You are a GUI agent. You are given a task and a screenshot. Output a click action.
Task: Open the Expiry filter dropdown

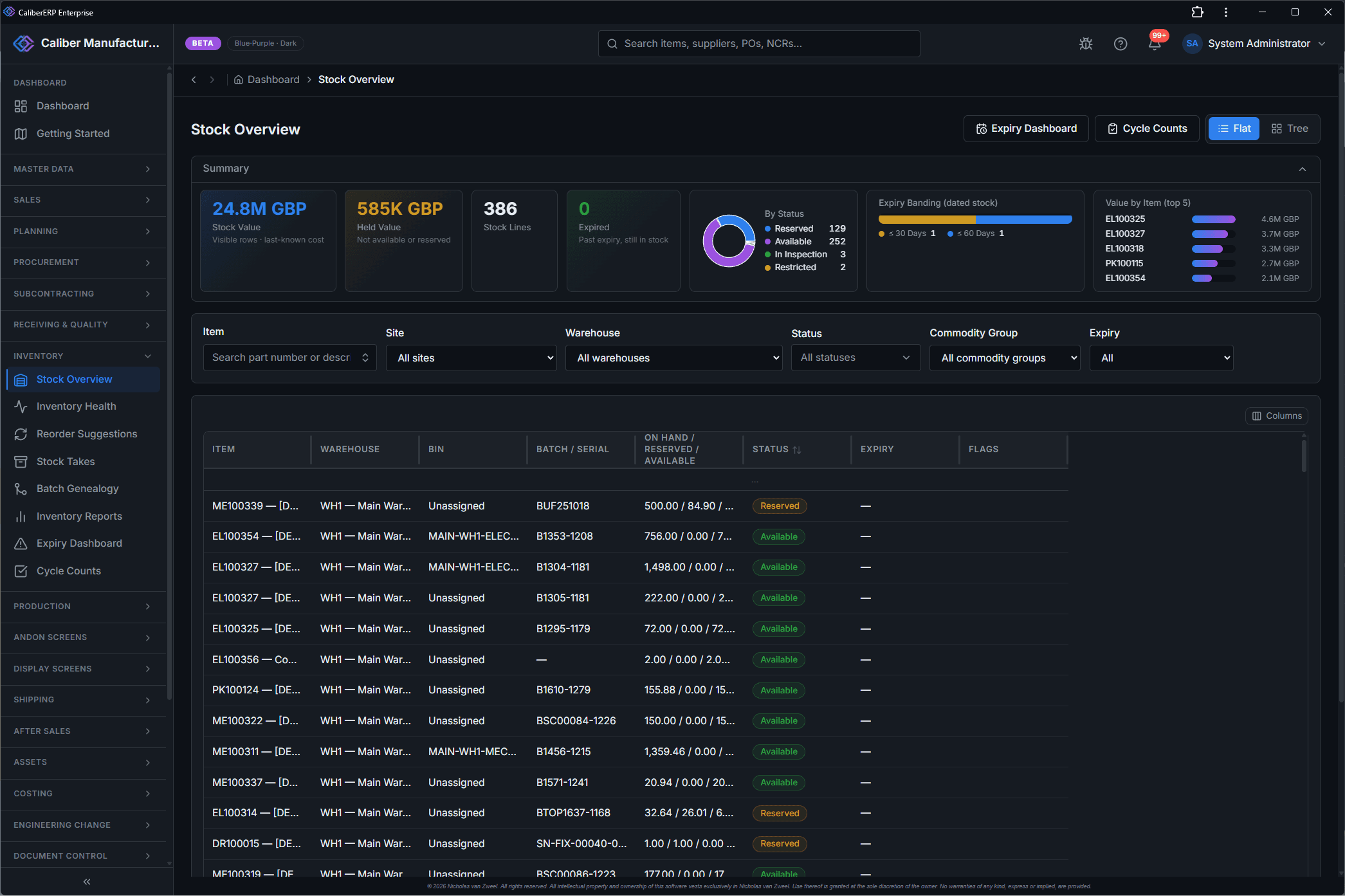point(1161,358)
